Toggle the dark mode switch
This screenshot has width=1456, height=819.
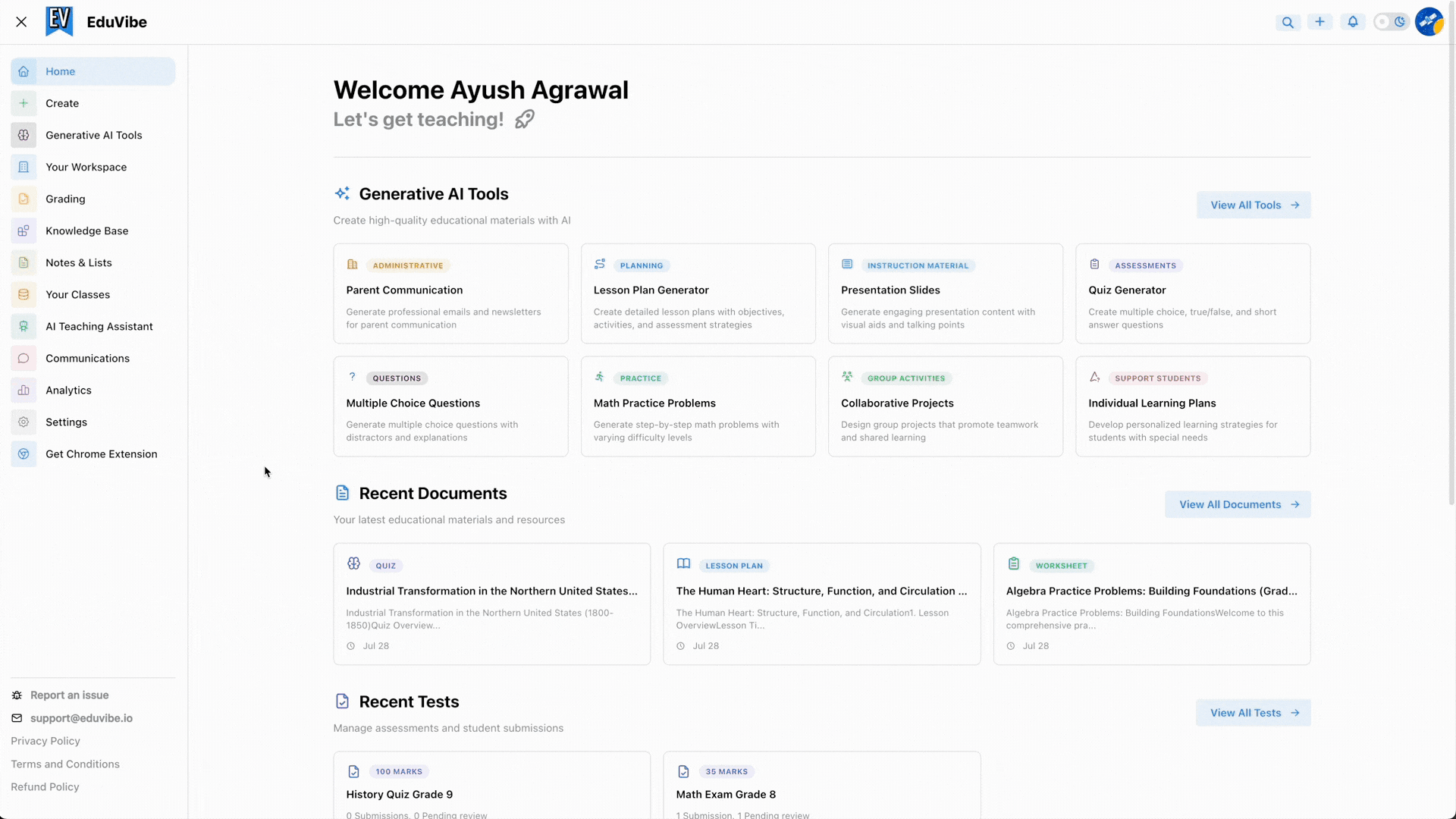point(1391,22)
